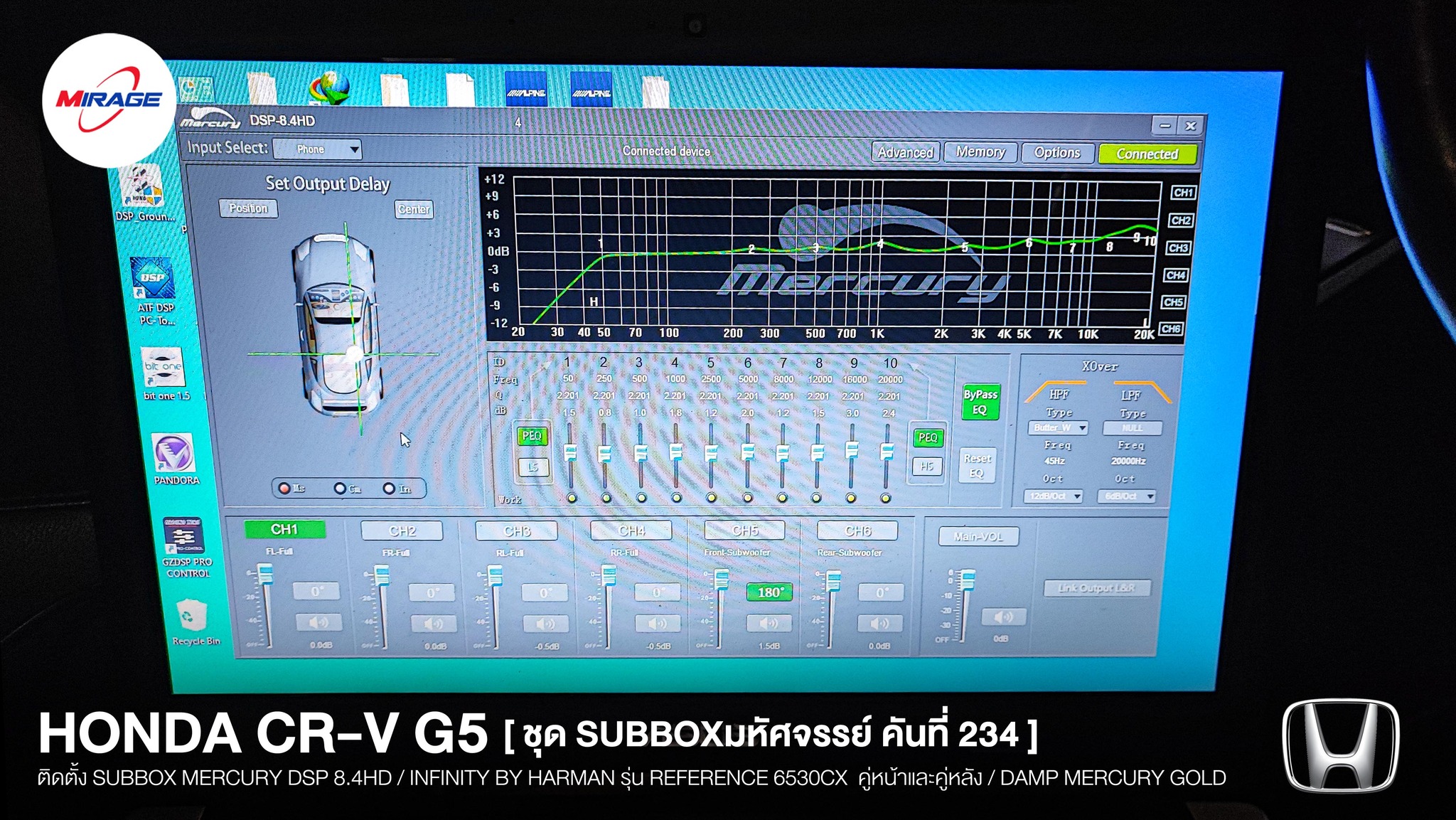The width and height of the screenshot is (1456, 820).
Task: Launch bit one 1.5 desktop shortcut
Action: [x=164, y=373]
